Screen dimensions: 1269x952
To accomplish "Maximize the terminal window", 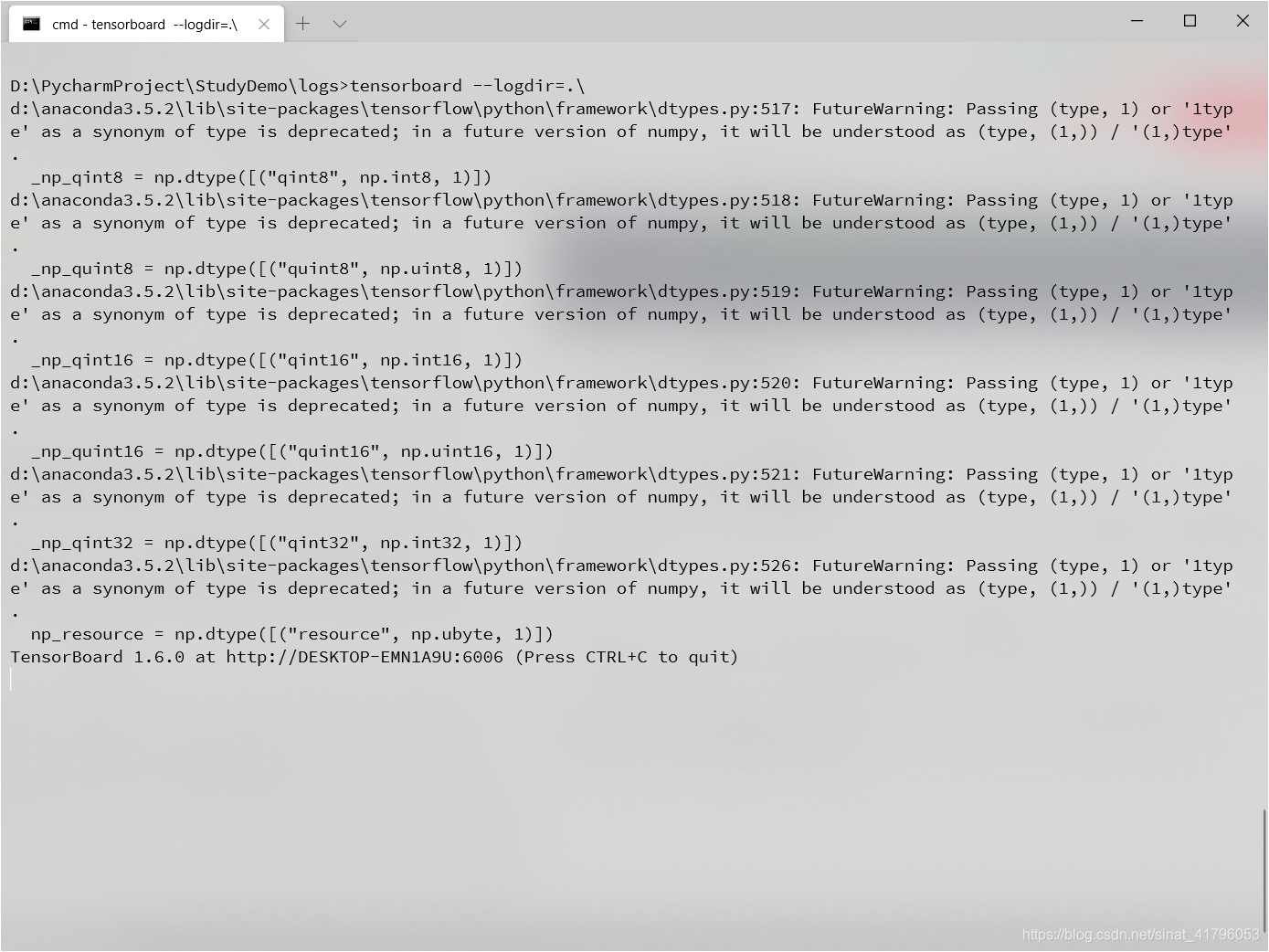I will pyautogui.click(x=1190, y=20).
